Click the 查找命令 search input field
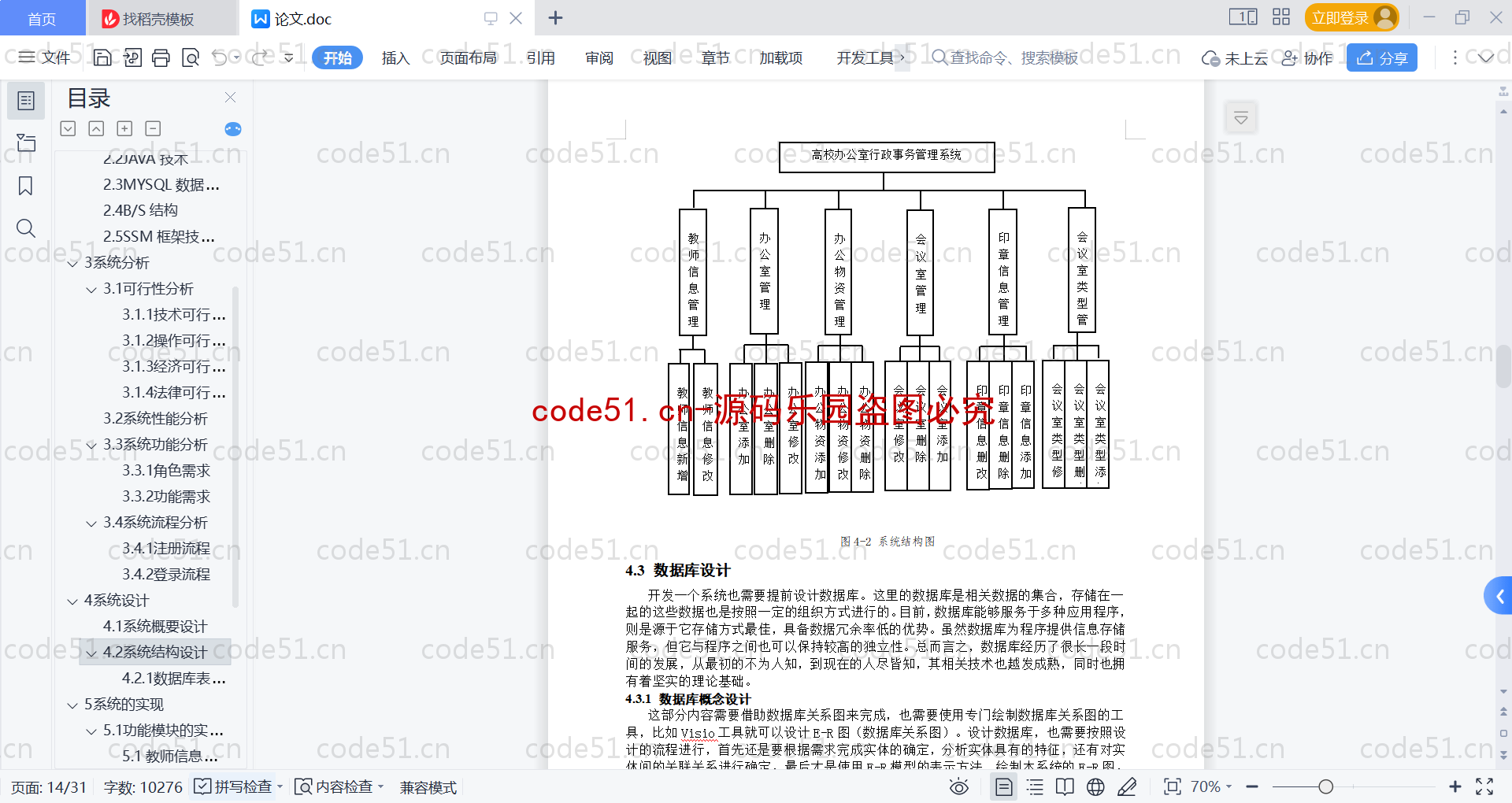 [x=1006, y=57]
